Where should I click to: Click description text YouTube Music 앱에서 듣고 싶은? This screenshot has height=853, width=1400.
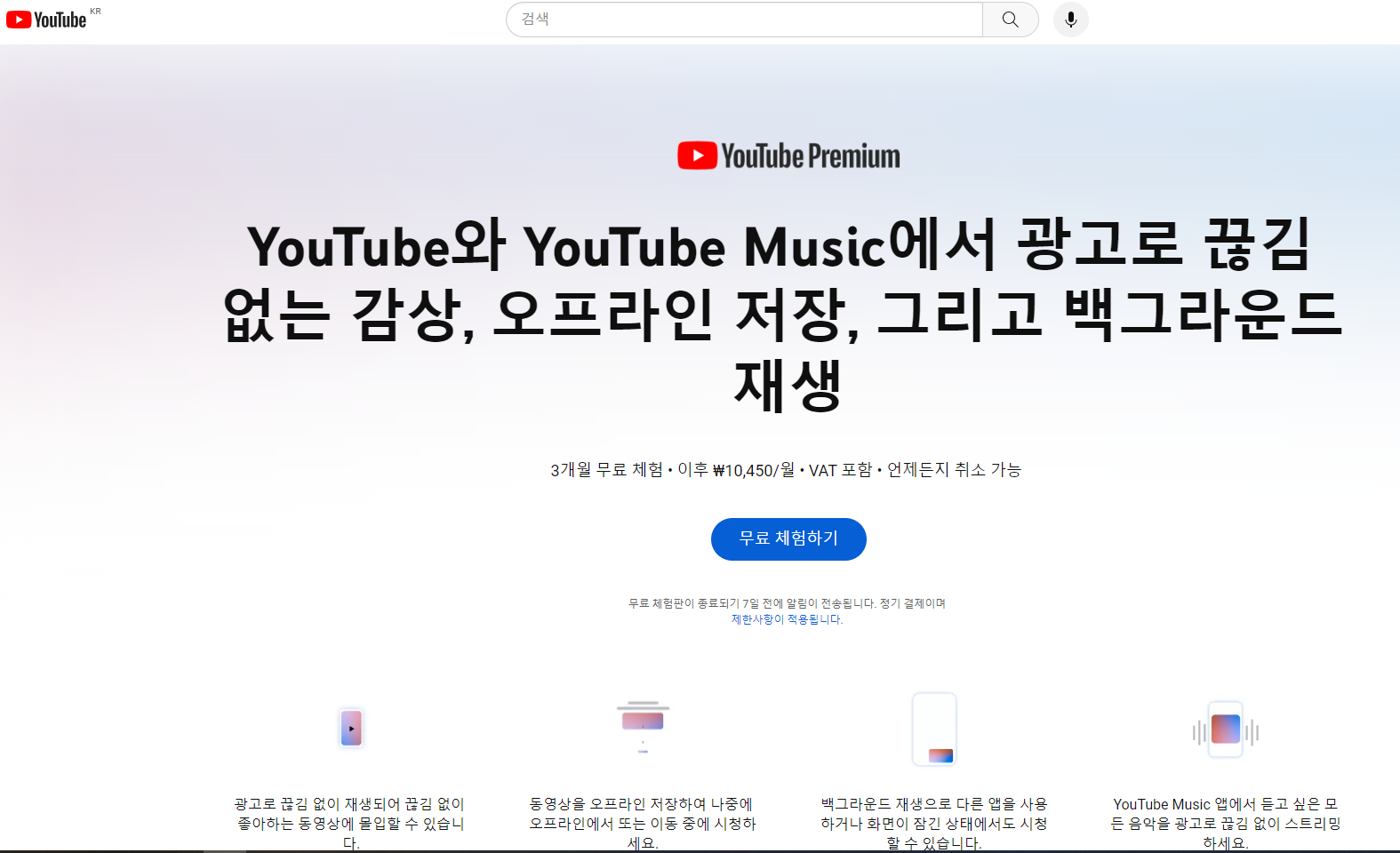tap(1226, 824)
